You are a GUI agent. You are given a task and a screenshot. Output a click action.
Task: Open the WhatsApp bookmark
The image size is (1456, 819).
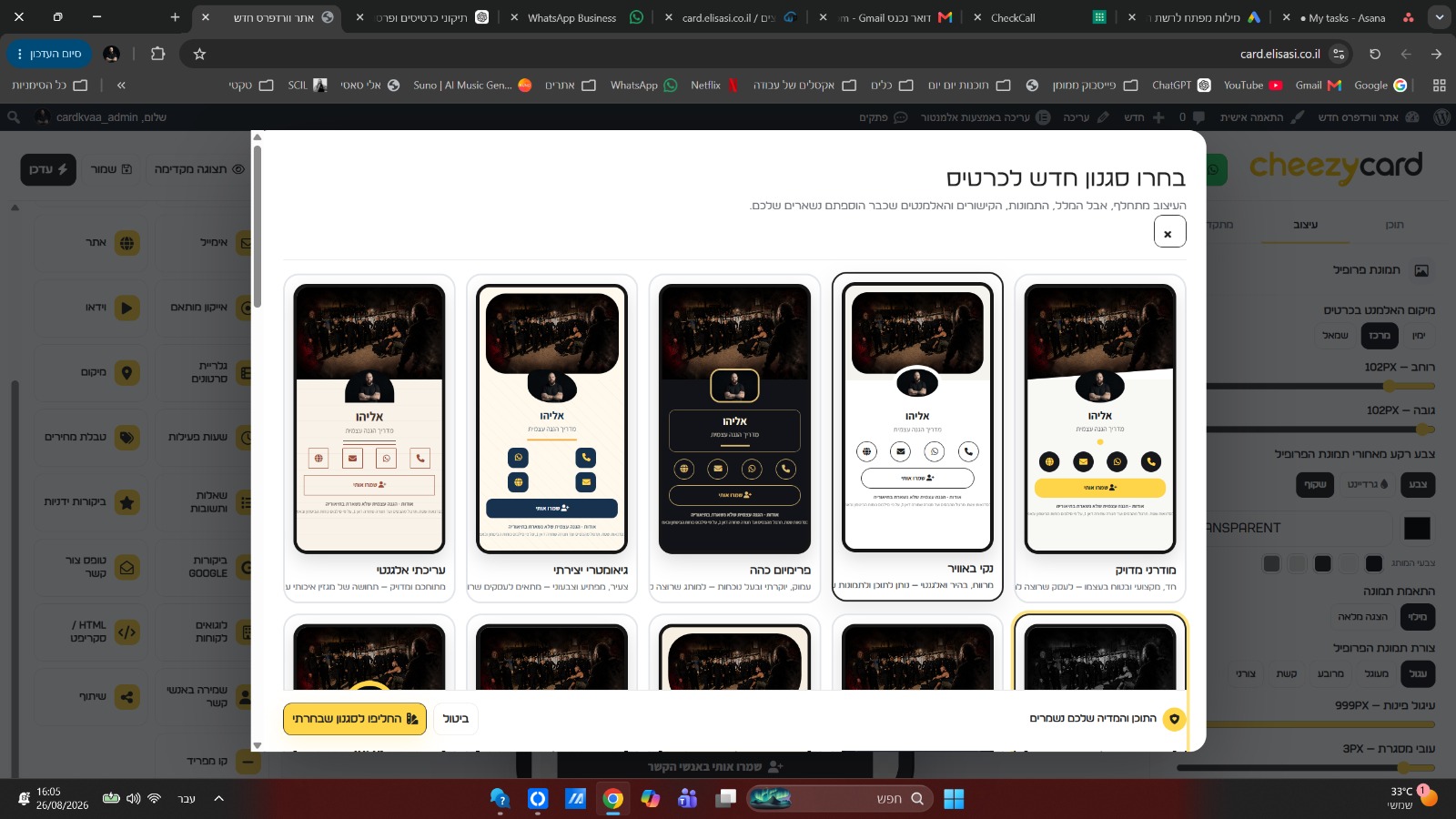(x=643, y=86)
